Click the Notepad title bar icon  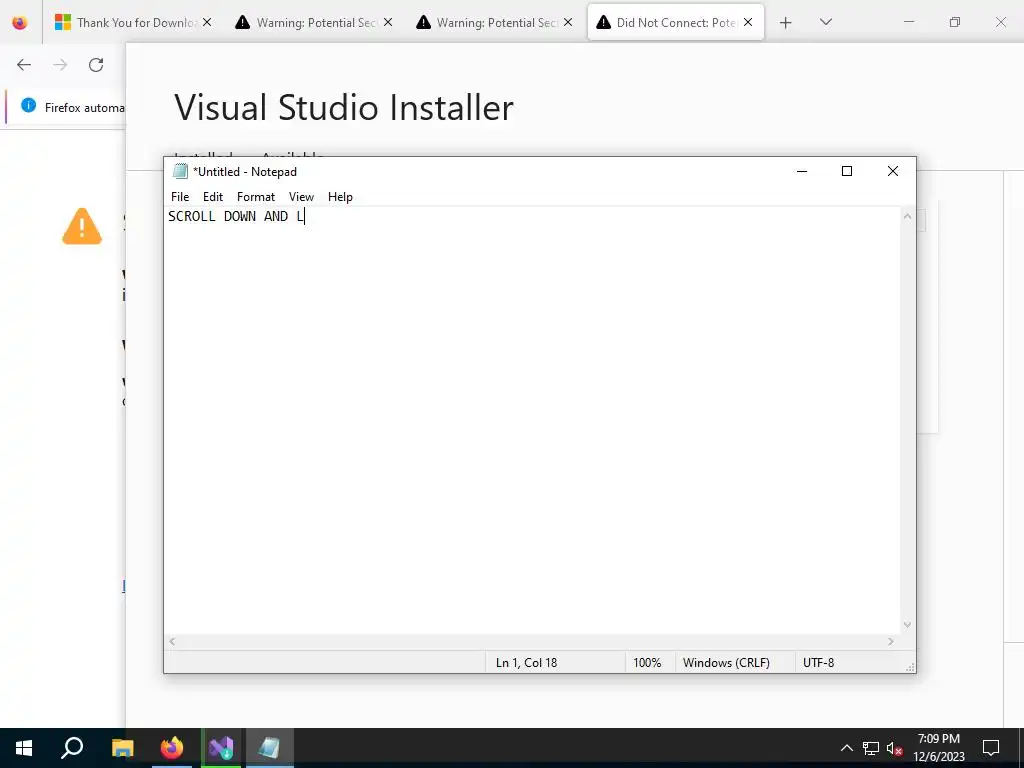coord(180,171)
